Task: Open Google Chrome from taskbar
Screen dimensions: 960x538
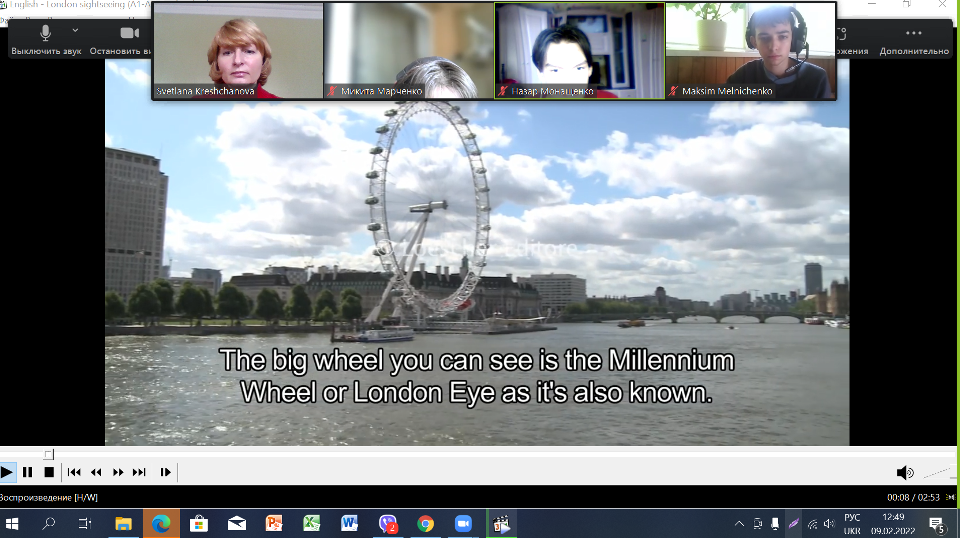Action: pyautogui.click(x=426, y=524)
